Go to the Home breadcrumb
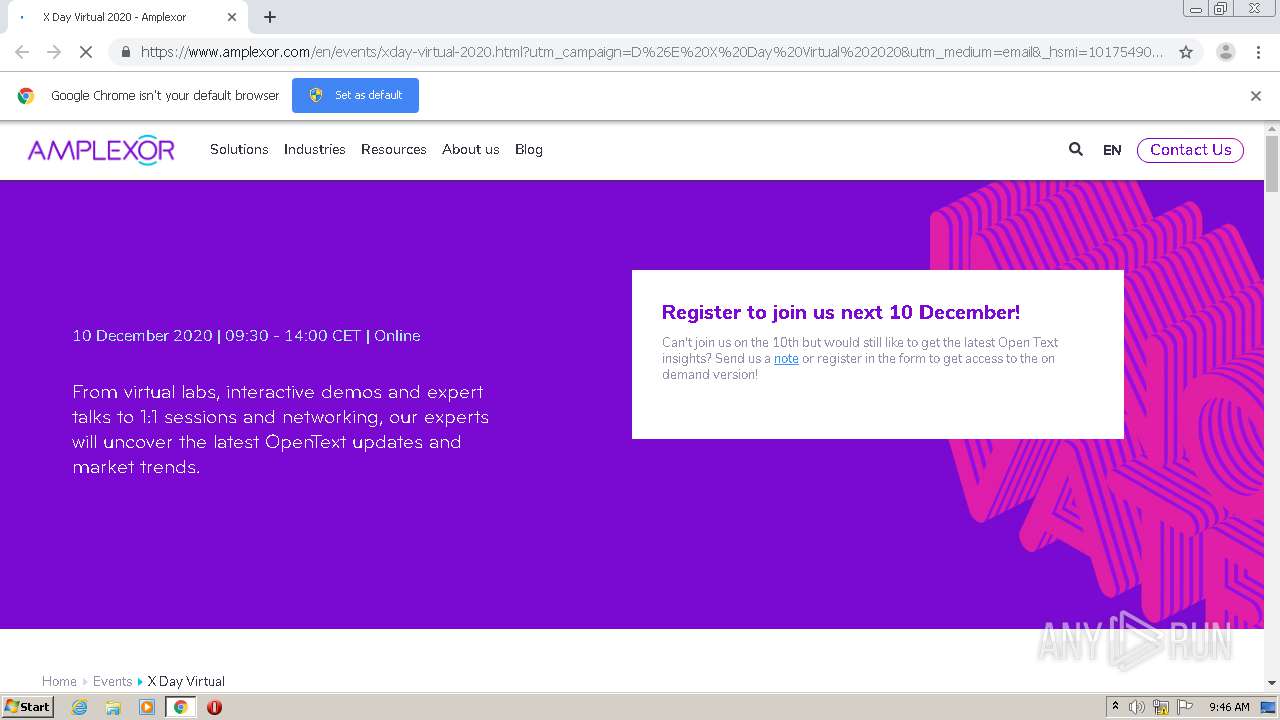The height and width of the screenshot is (720, 1280). [x=59, y=681]
